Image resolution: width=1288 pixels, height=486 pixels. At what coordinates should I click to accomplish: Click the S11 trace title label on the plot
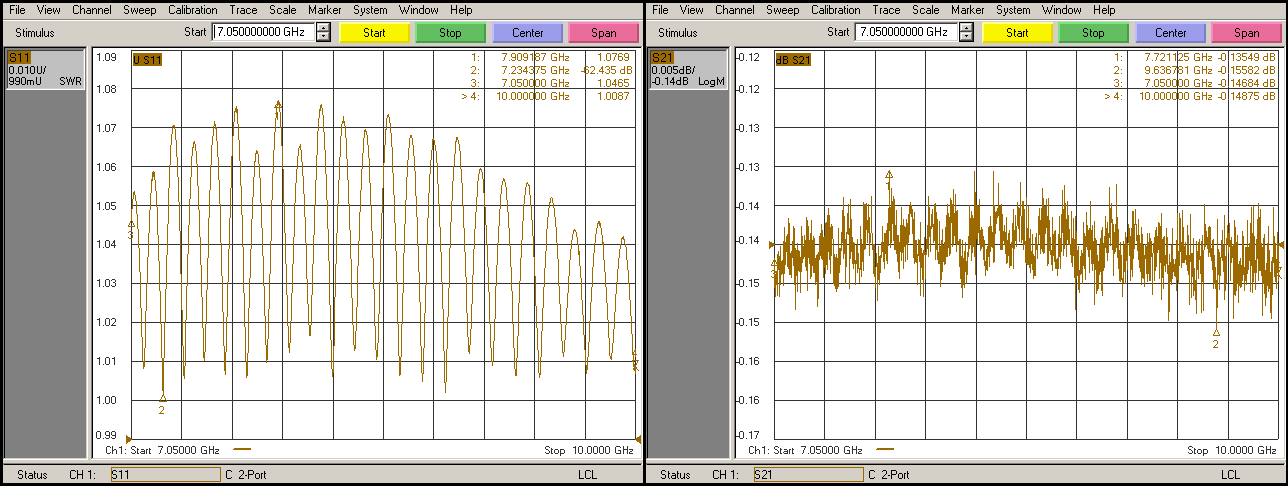click(147, 59)
